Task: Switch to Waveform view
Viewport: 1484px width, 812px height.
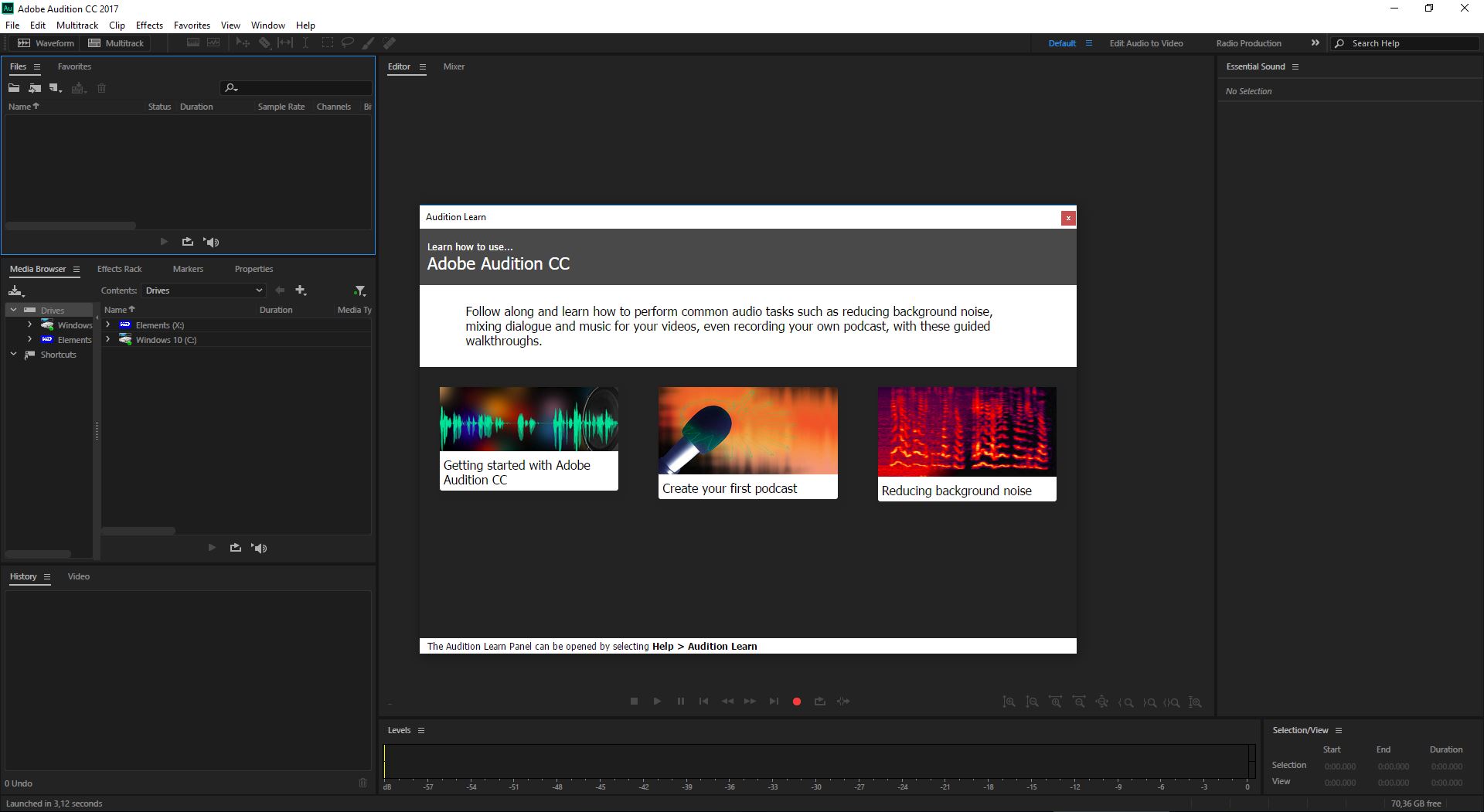Action: pos(46,43)
